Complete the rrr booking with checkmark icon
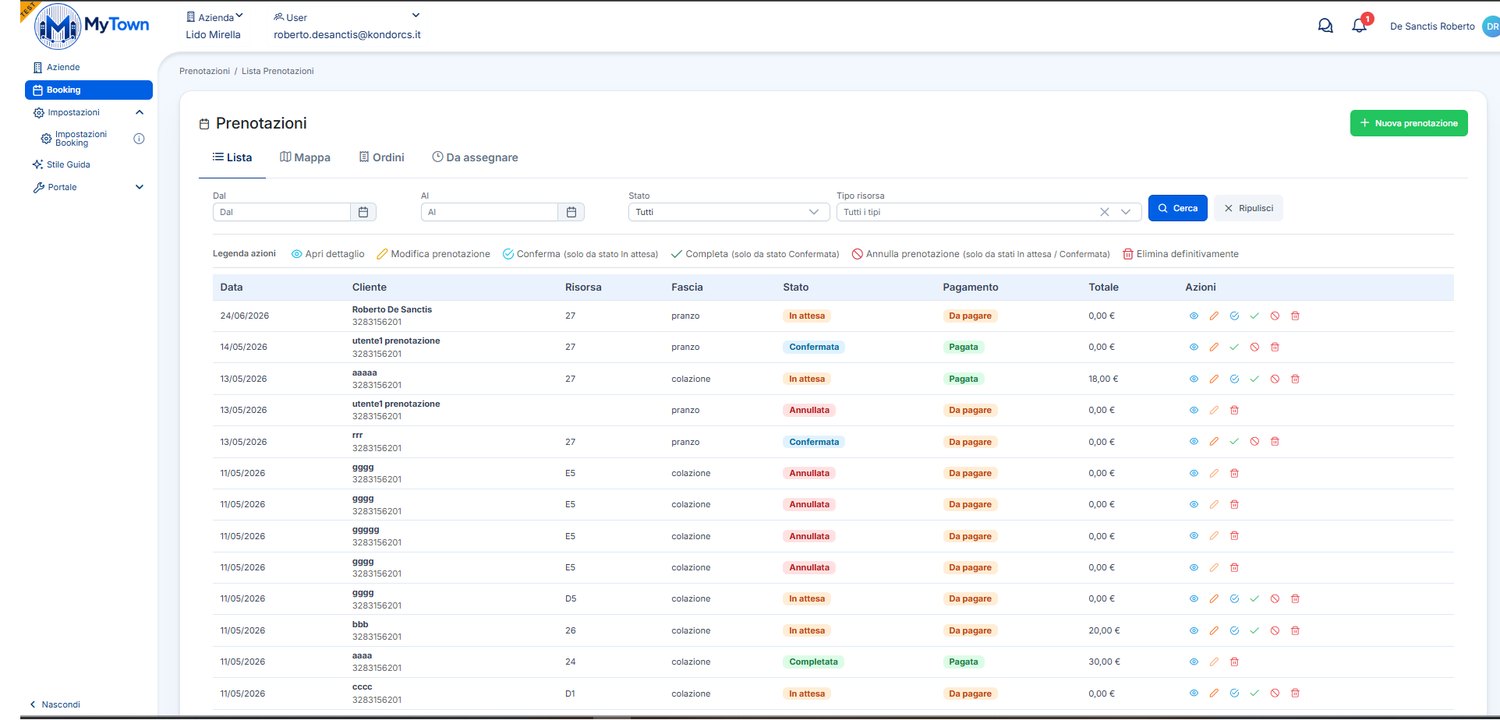1500x720 pixels. click(1234, 442)
